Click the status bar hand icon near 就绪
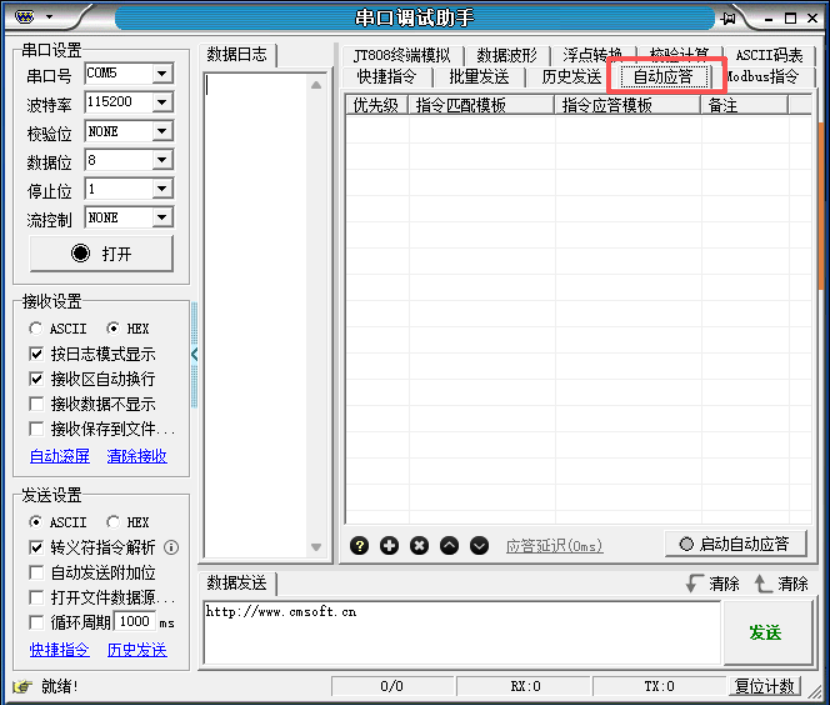Viewport: 830px width, 705px height. [22, 686]
